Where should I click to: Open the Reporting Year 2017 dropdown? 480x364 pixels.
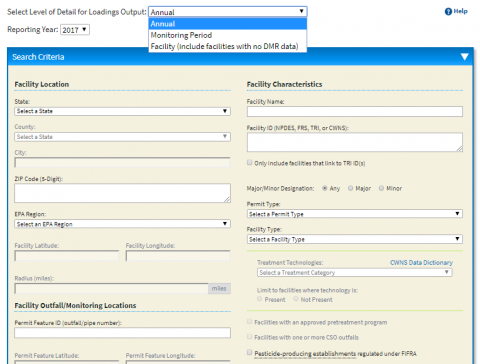tap(75, 30)
